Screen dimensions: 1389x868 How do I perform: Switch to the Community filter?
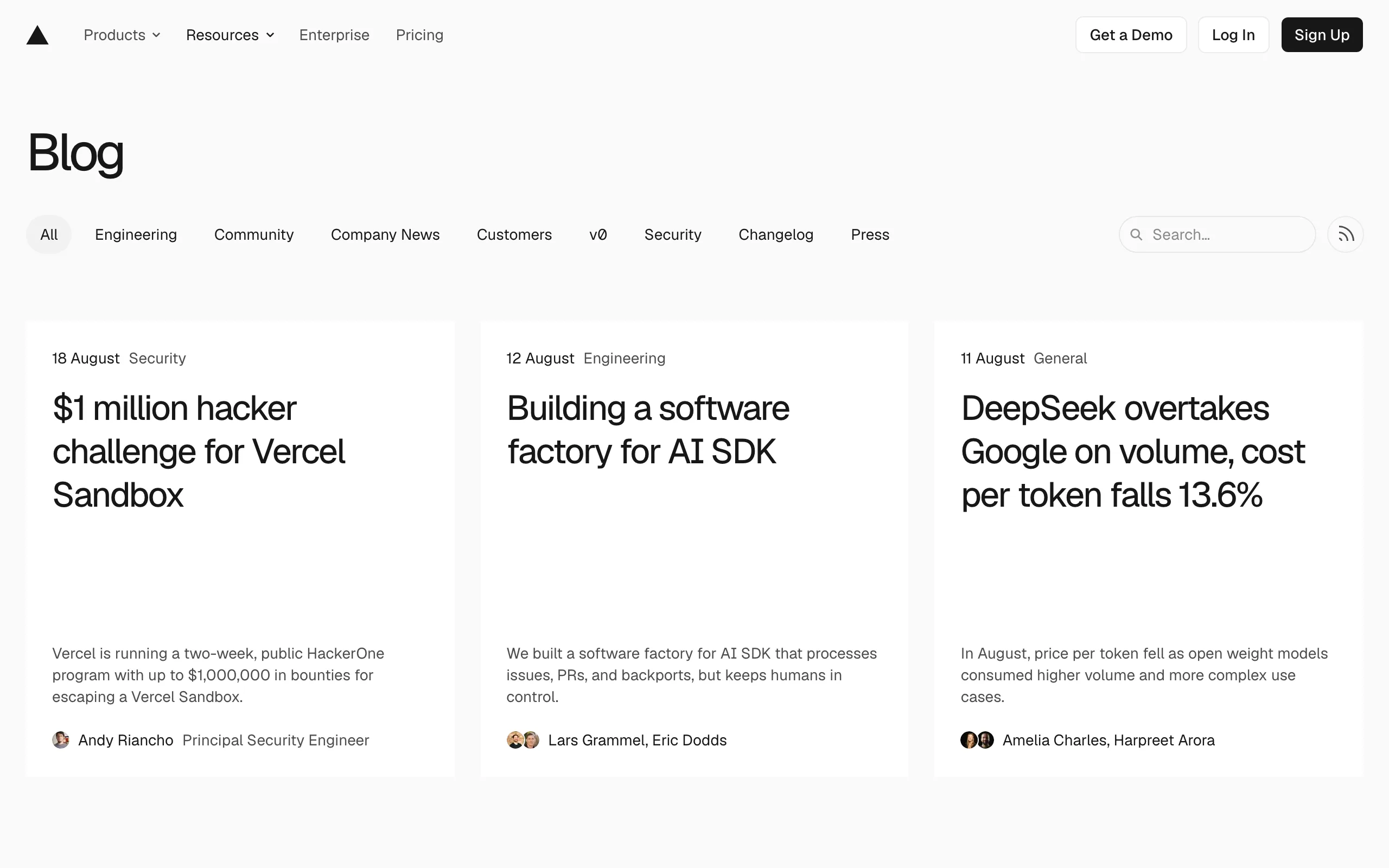(x=254, y=234)
